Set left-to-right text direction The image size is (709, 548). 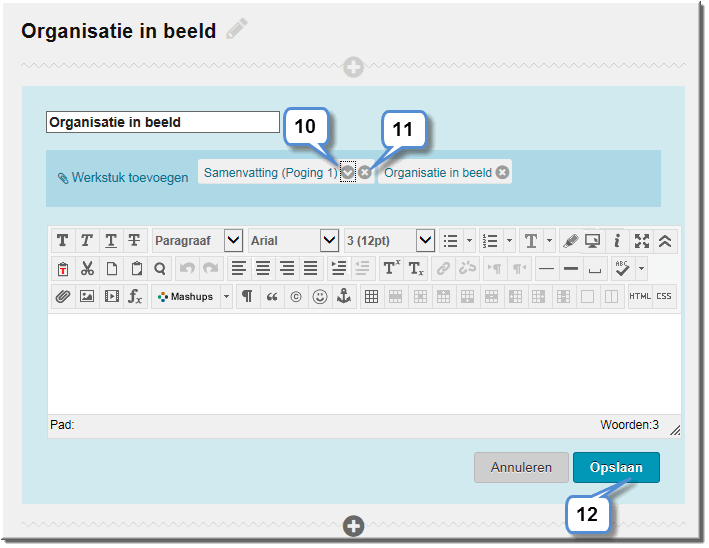tap(495, 269)
